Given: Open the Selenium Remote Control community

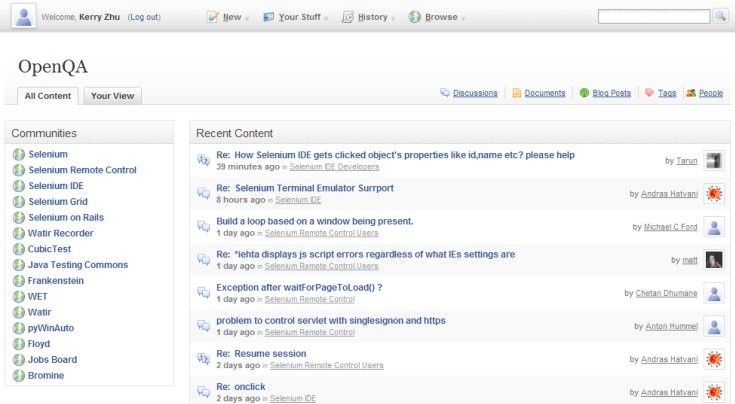Looking at the screenshot, I should pos(82,170).
